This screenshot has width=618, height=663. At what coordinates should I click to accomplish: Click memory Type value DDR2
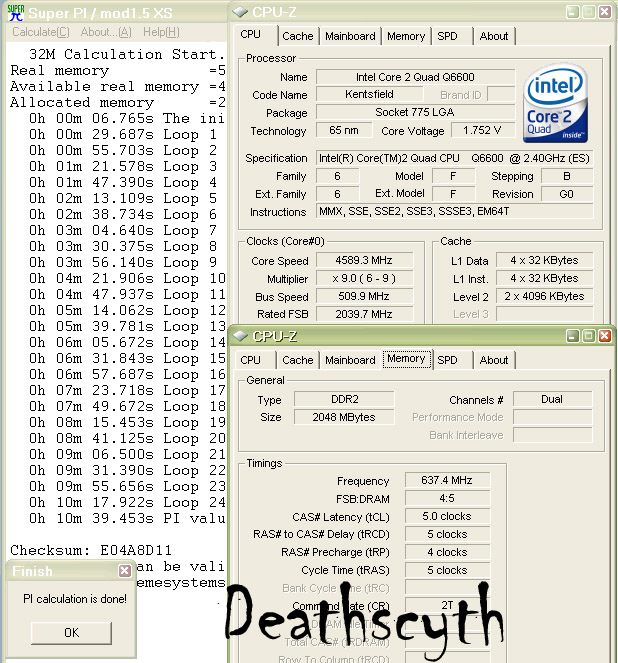click(x=345, y=399)
